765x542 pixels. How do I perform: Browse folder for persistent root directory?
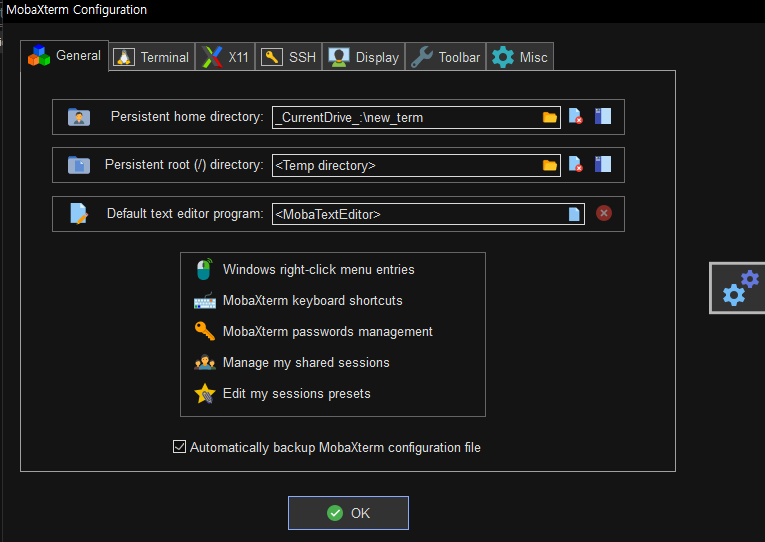[550, 165]
